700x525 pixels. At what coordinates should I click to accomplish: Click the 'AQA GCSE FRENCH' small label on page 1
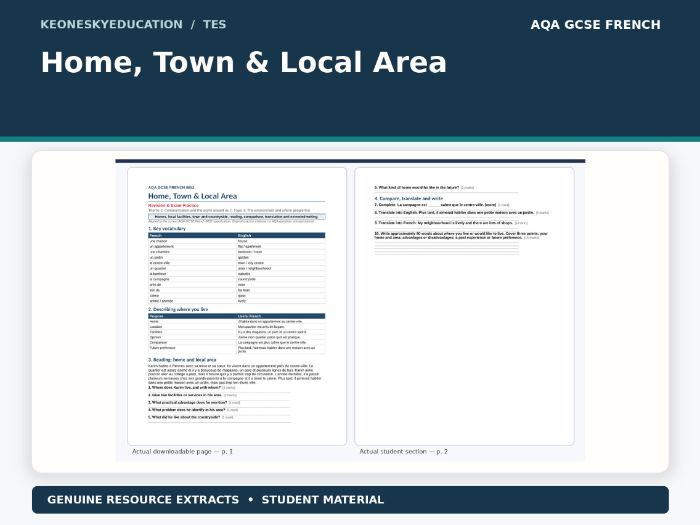[171, 188]
